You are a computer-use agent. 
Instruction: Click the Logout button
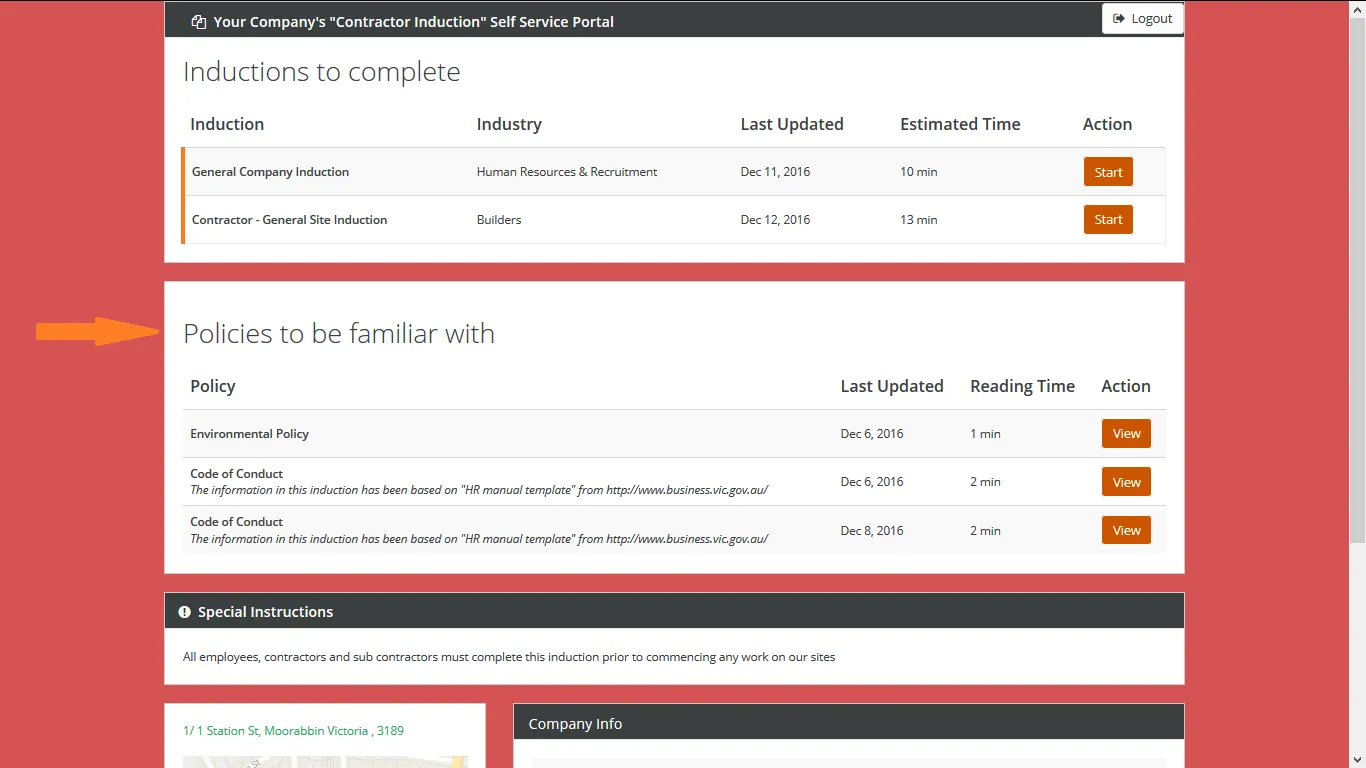[x=1143, y=18]
